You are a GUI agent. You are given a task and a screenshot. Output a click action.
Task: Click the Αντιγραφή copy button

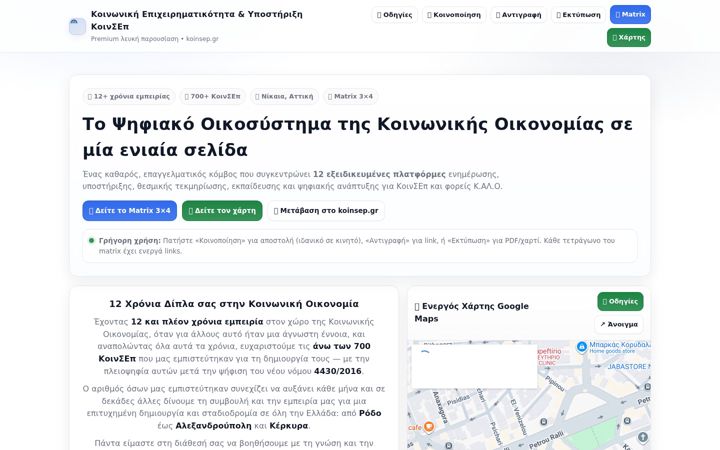518,15
